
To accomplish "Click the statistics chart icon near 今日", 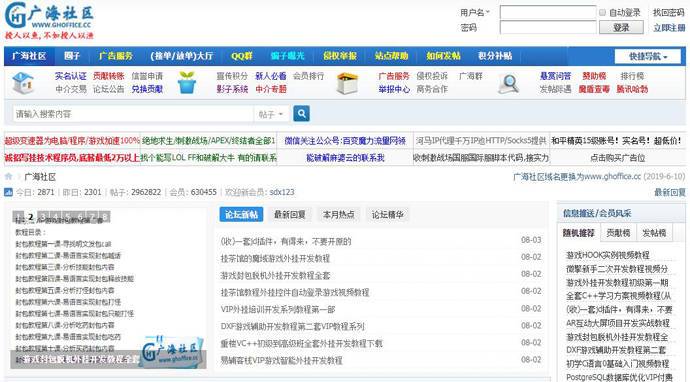I will (x=8, y=192).
